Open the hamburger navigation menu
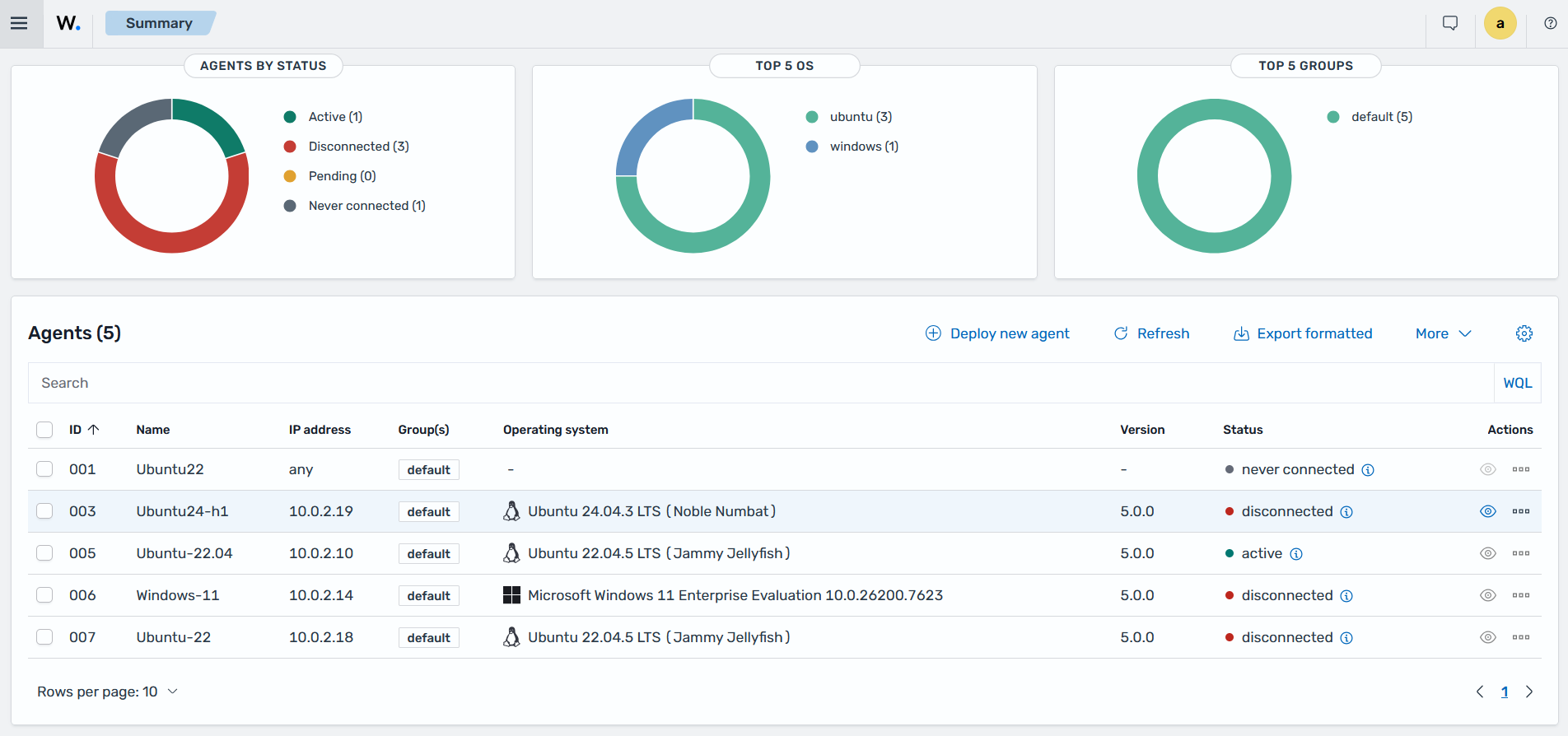1568x736 pixels. (19, 23)
